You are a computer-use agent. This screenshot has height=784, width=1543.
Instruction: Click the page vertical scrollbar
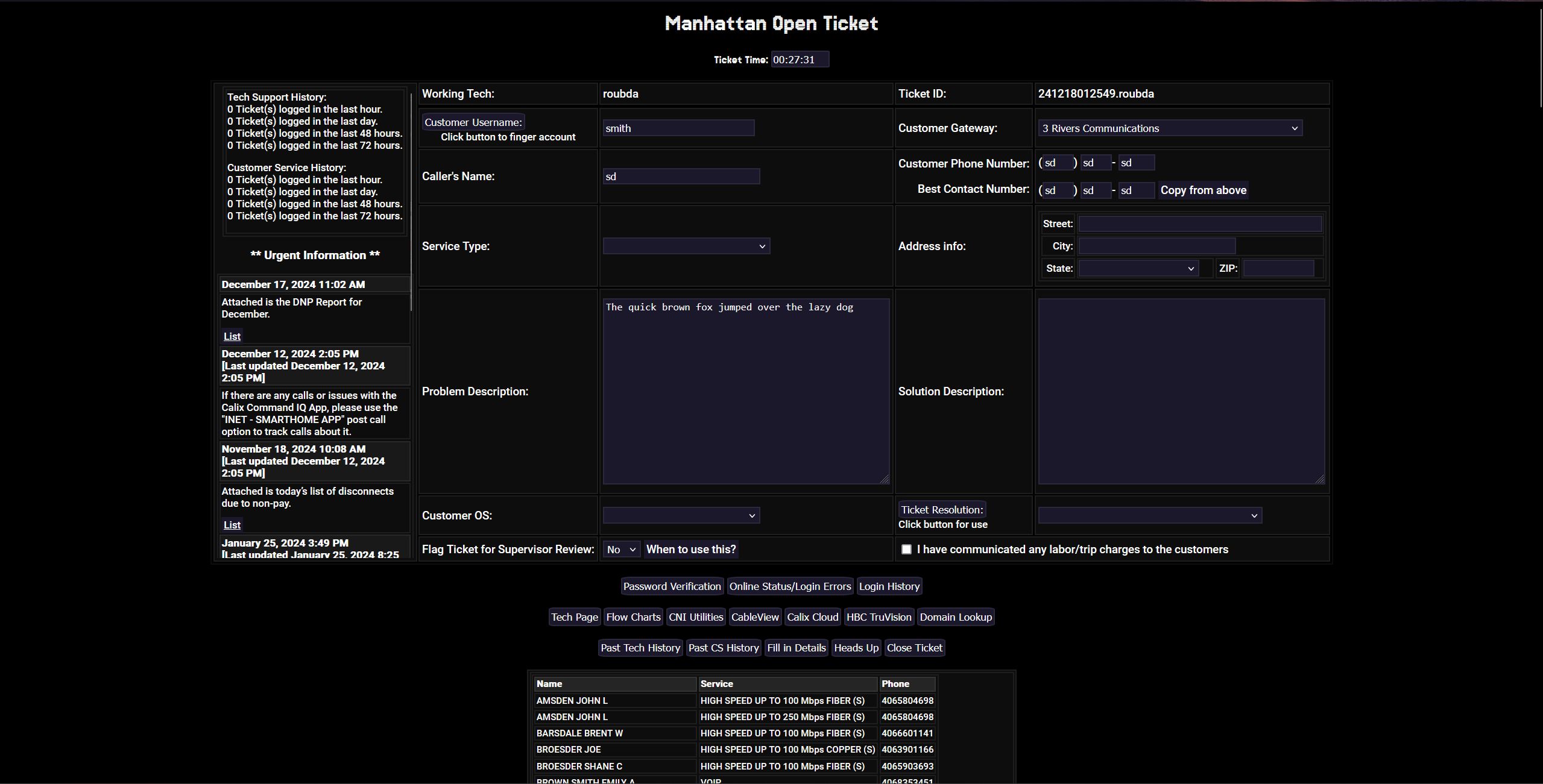pyautogui.click(x=1541, y=57)
